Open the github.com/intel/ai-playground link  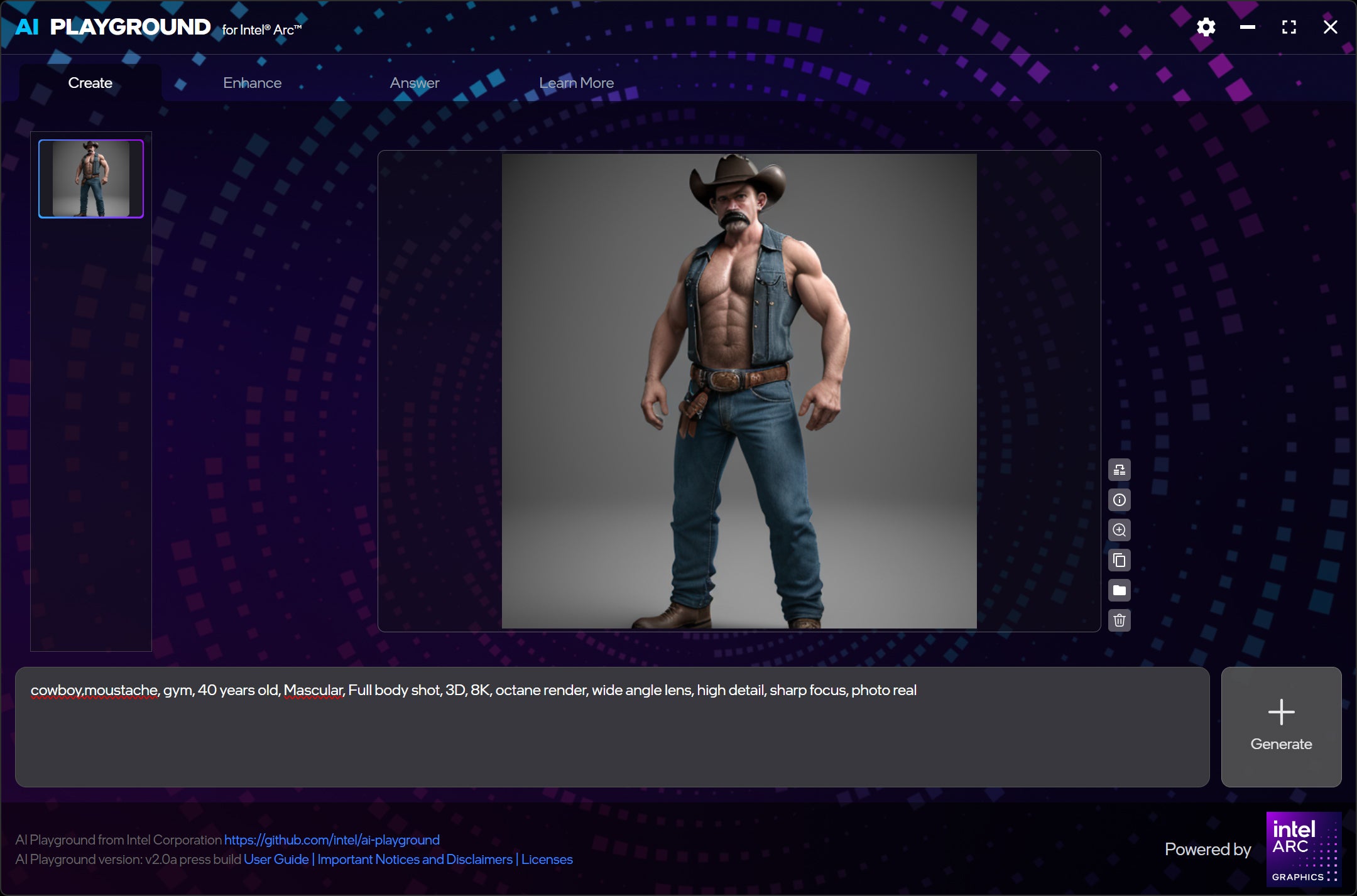[x=332, y=839]
